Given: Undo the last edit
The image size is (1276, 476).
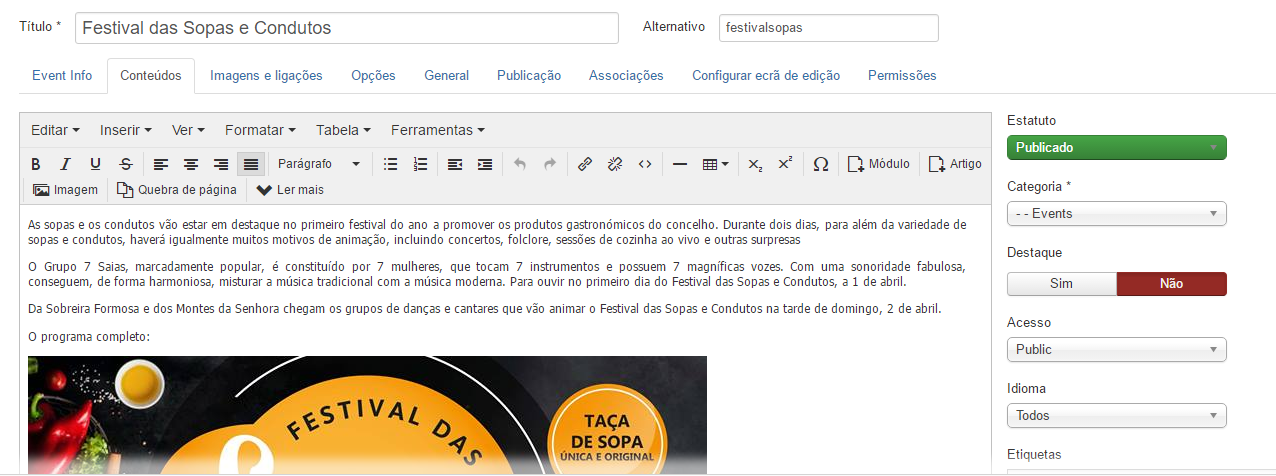Looking at the screenshot, I should [x=519, y=164].
